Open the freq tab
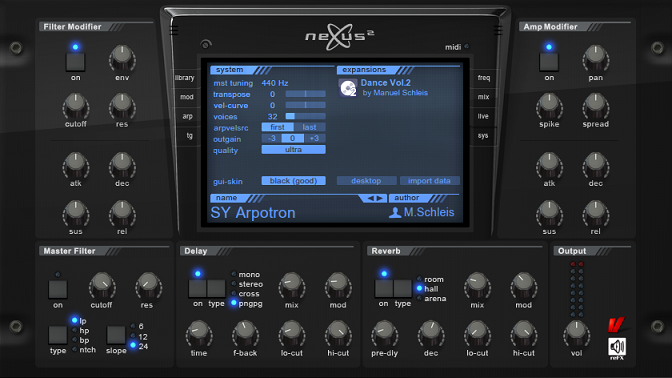Image resolution: width=672 pixels, height=378 pixels. tap(484, 78)
